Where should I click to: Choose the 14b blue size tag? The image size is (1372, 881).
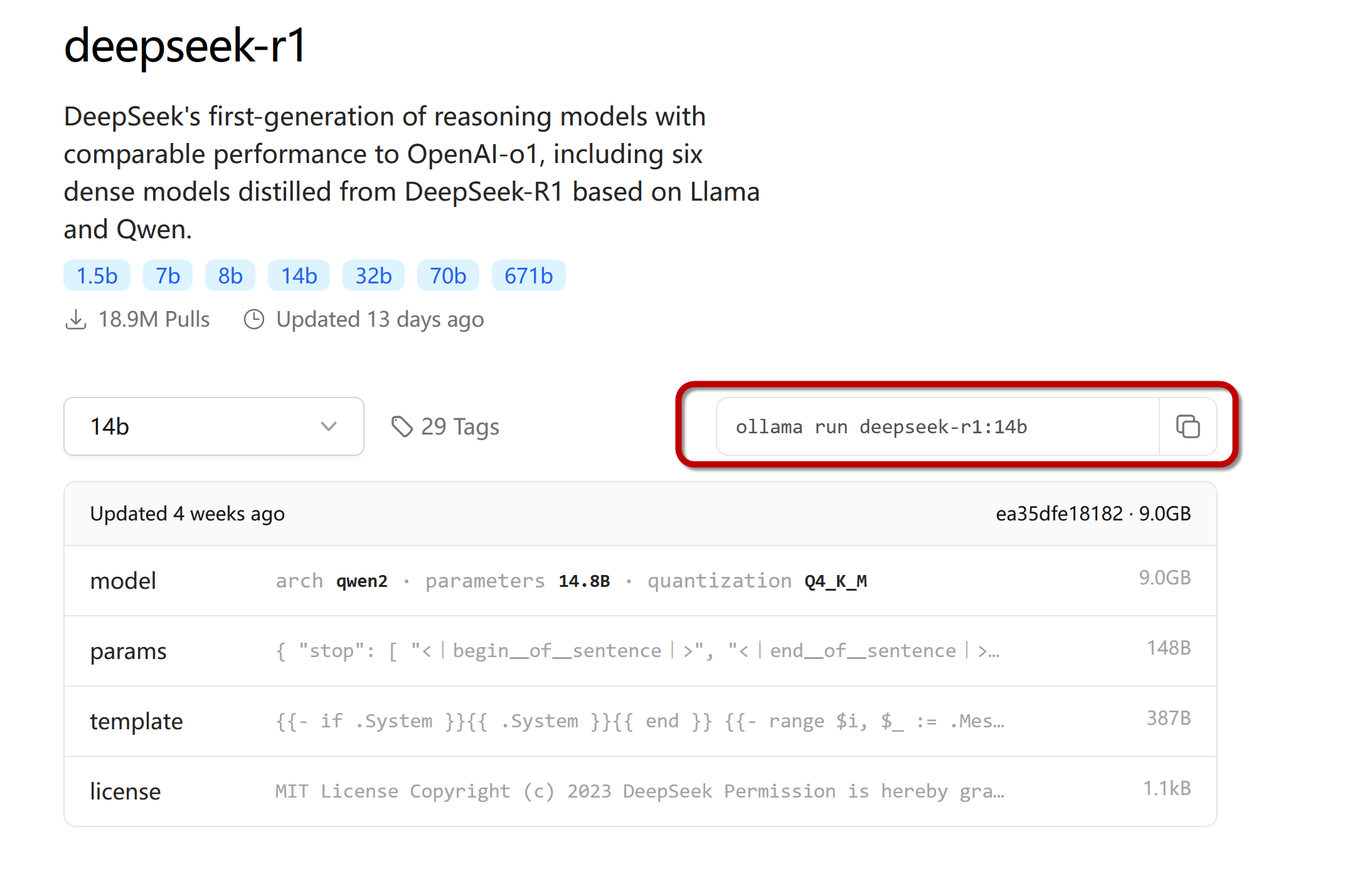pyautogui.click(x=299, y=275)
